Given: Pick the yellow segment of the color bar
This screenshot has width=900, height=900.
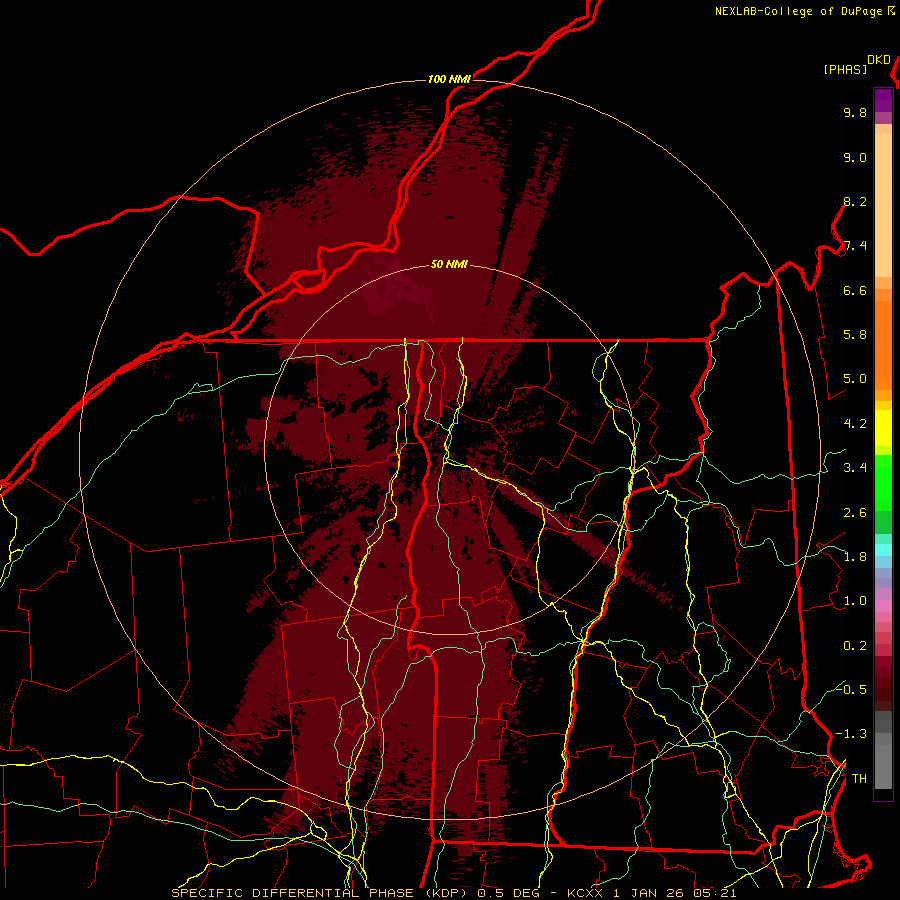Looking at the screenshot, I should (x=883, y=428).
